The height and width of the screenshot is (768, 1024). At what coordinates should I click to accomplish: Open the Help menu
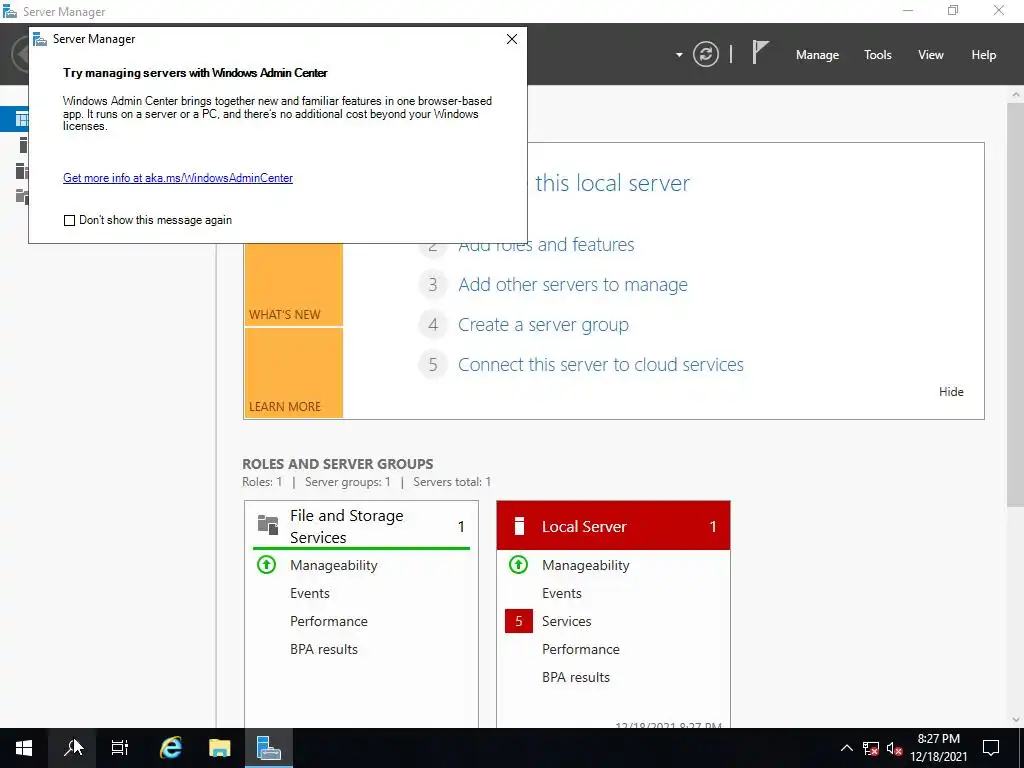tap(984, 55)
